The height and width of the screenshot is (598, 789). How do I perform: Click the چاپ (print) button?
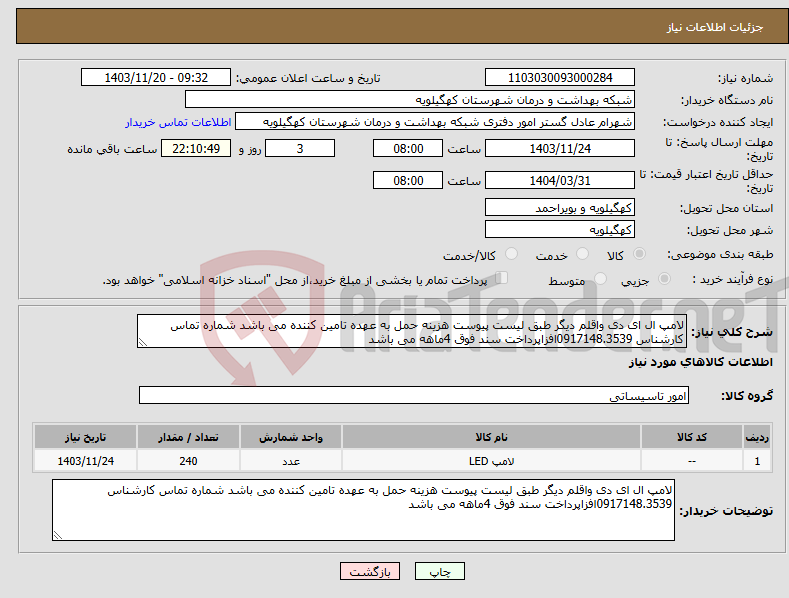439,571
